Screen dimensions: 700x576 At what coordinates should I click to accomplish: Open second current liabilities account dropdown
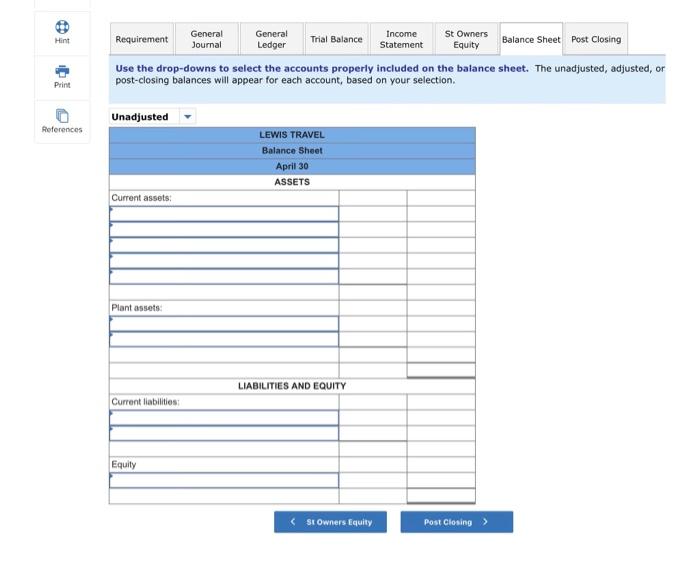[x=224, y=434]
